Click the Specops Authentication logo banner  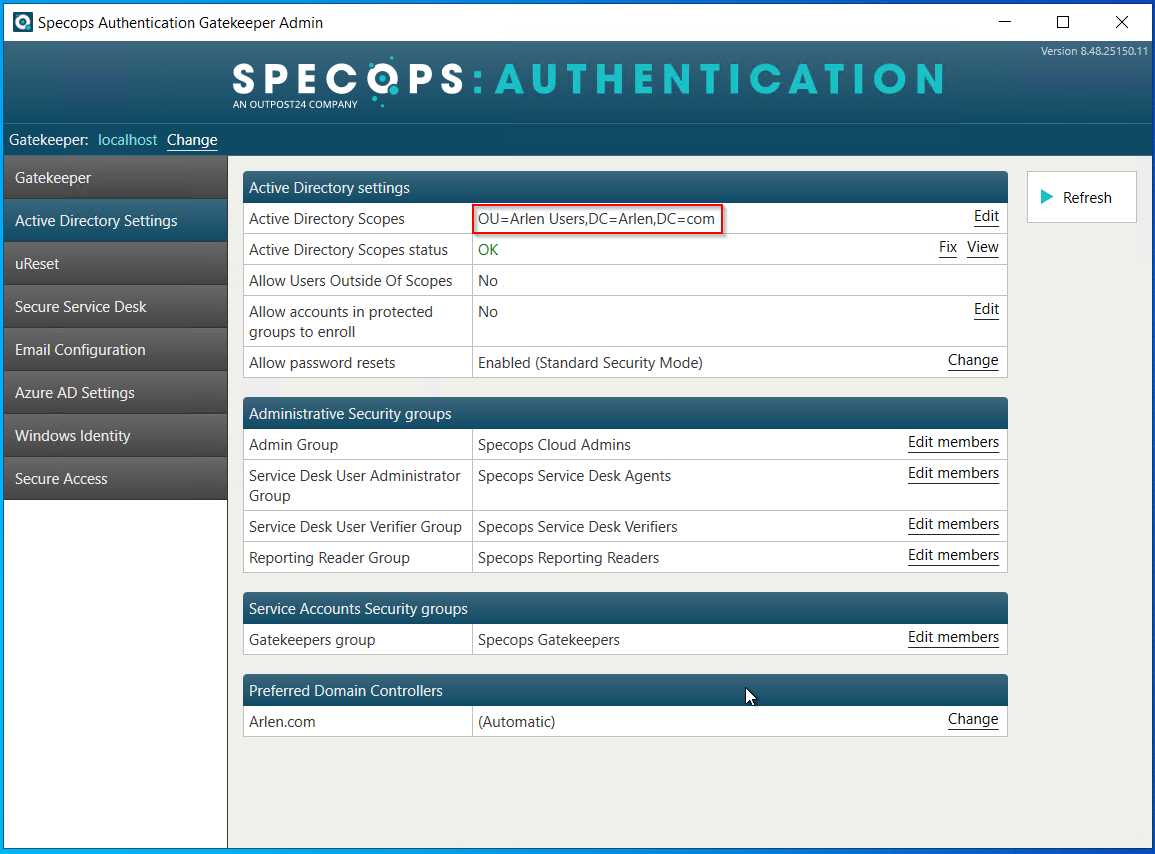pyautogui.click(x=588, y=83)
